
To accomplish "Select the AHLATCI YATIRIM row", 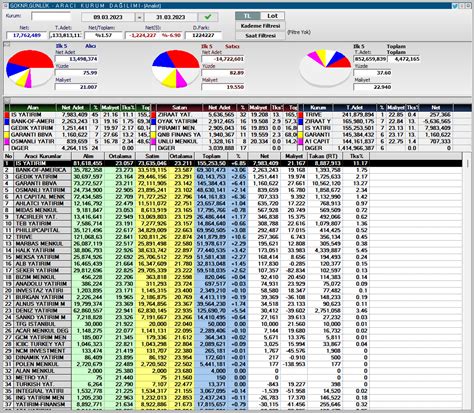I will (233, 203).
